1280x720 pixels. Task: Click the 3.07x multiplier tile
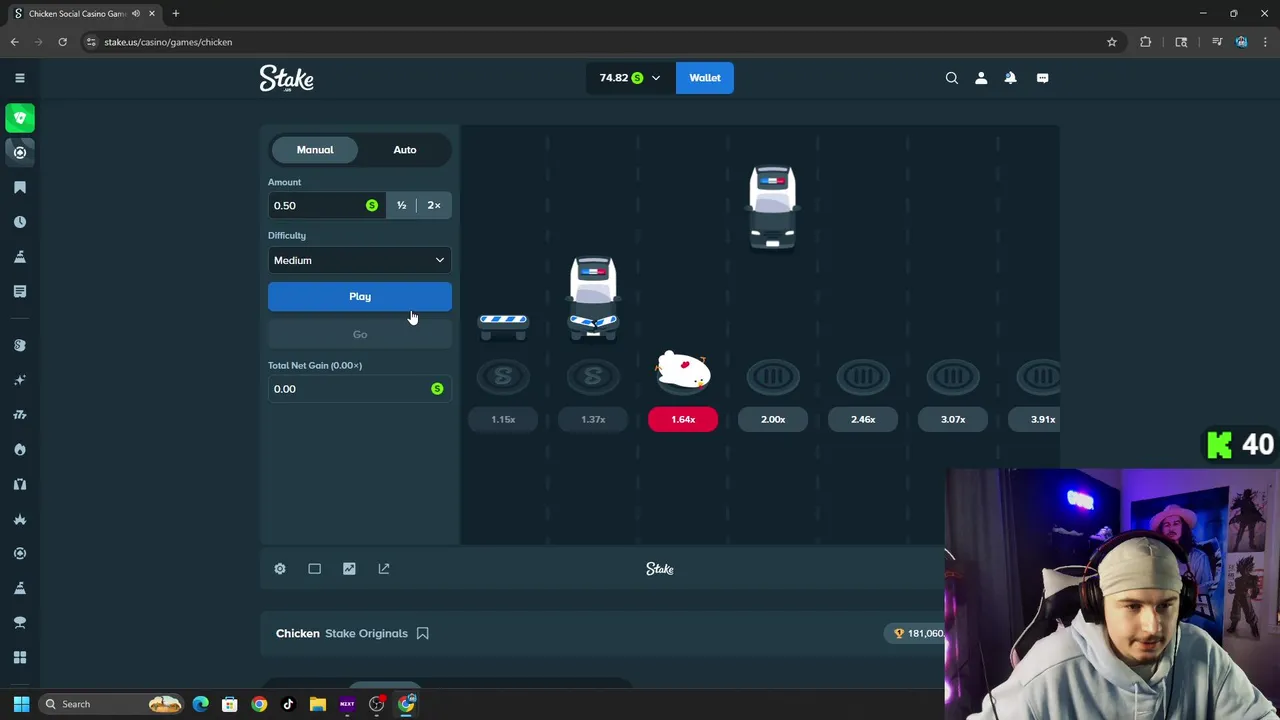click(x=953, y=420)
